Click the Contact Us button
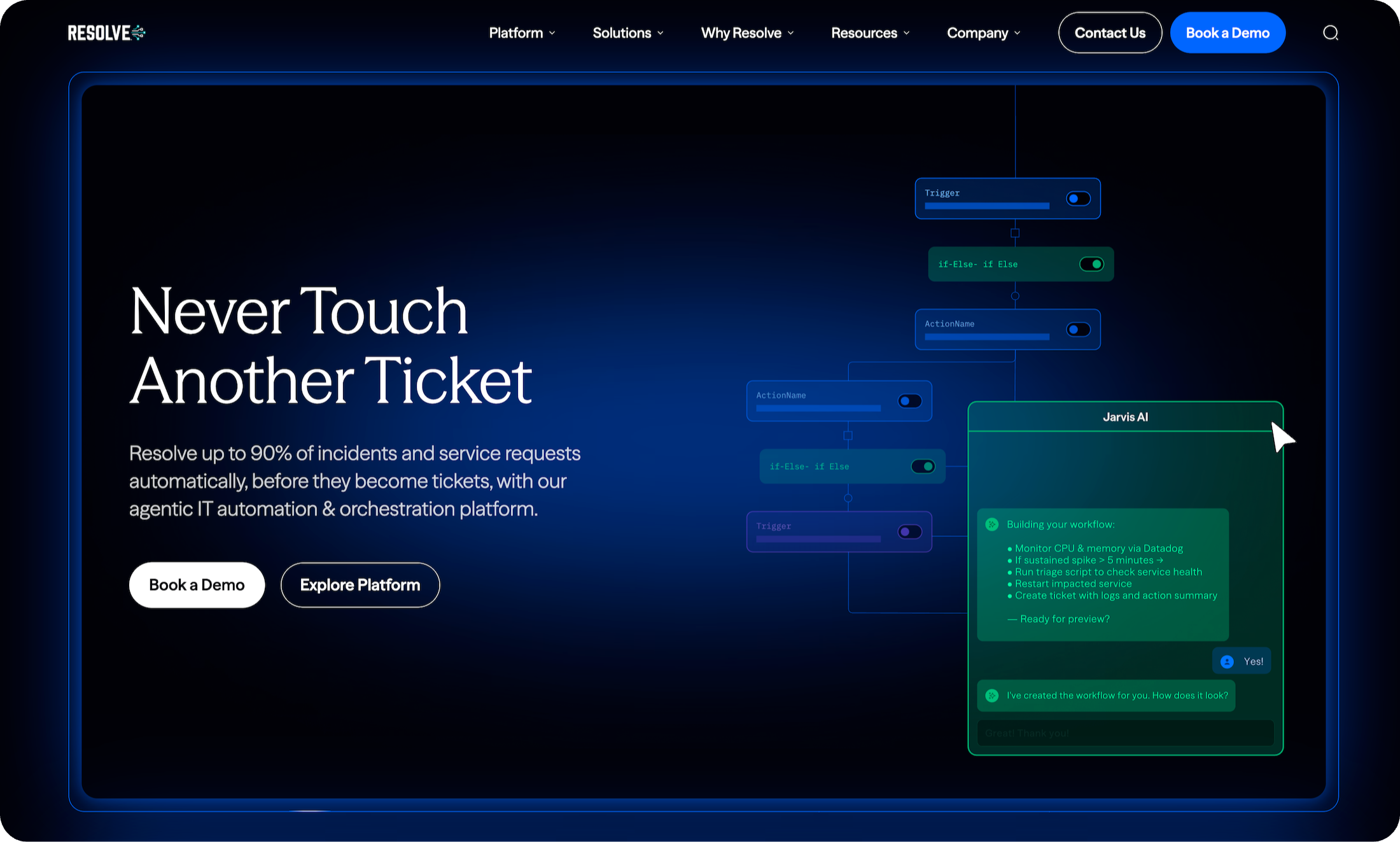1400x842 pixels. coord(1110,33)
